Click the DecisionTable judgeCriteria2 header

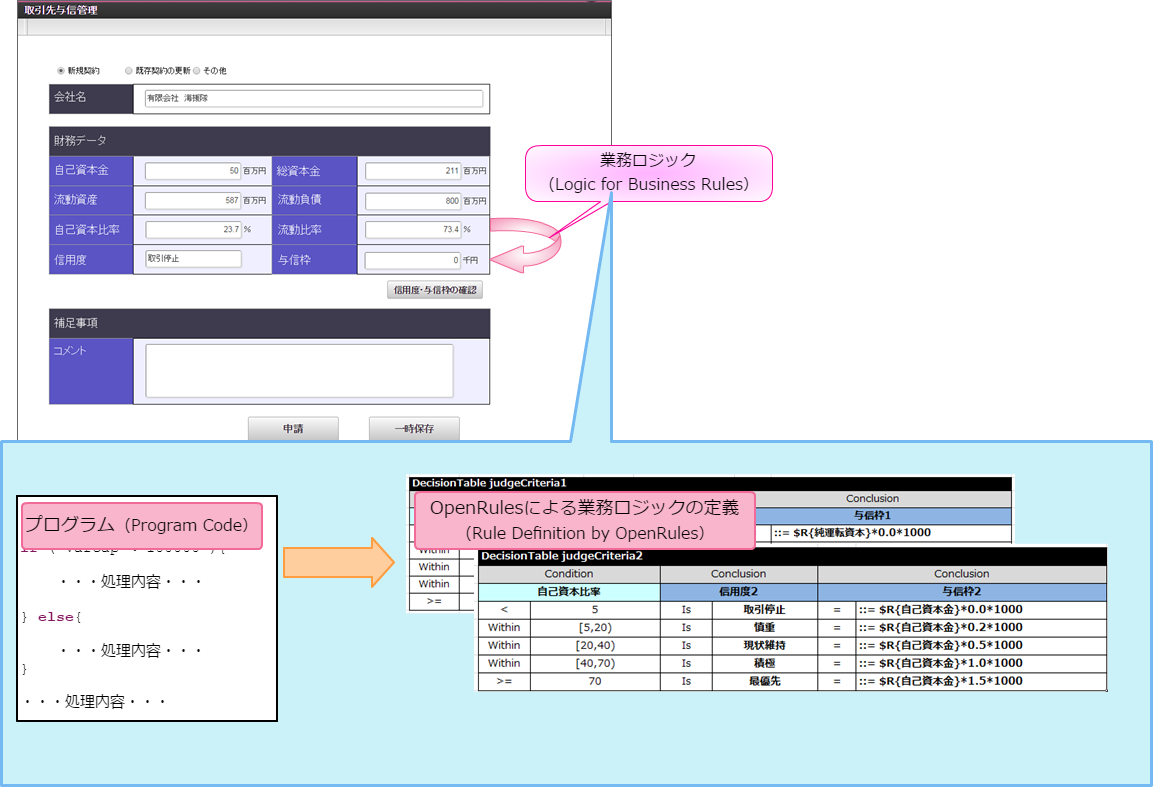792,556
